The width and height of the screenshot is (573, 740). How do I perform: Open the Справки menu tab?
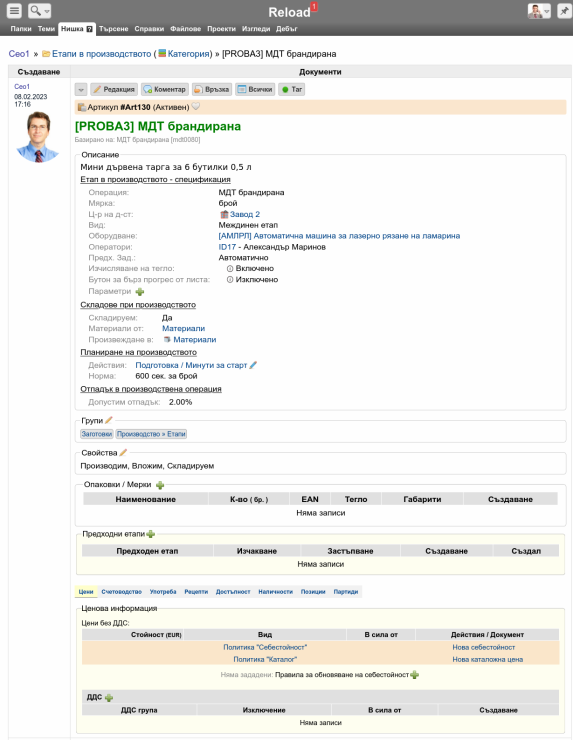point(149,29)
